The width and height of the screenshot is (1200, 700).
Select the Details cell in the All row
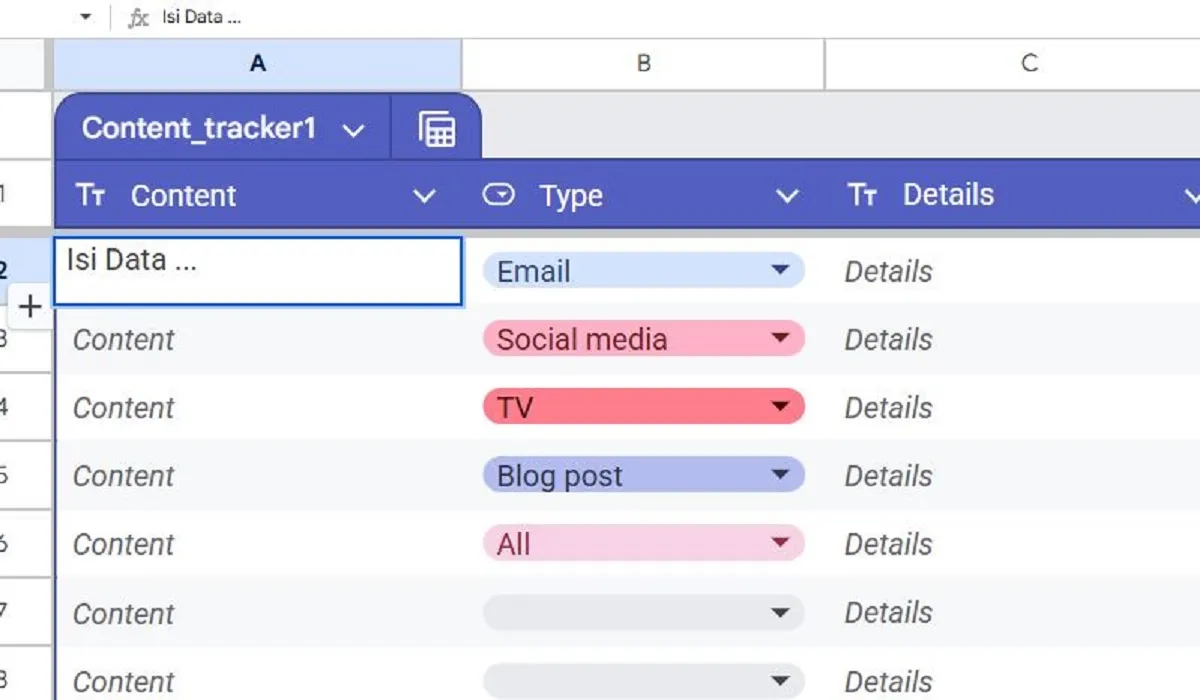(x=1012, y=543)
